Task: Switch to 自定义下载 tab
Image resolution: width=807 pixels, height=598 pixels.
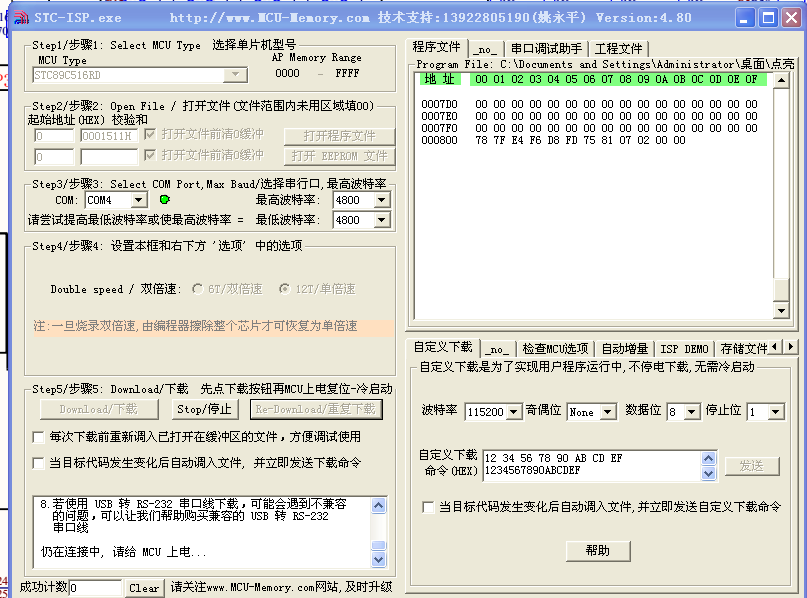Action: (443, 347)
